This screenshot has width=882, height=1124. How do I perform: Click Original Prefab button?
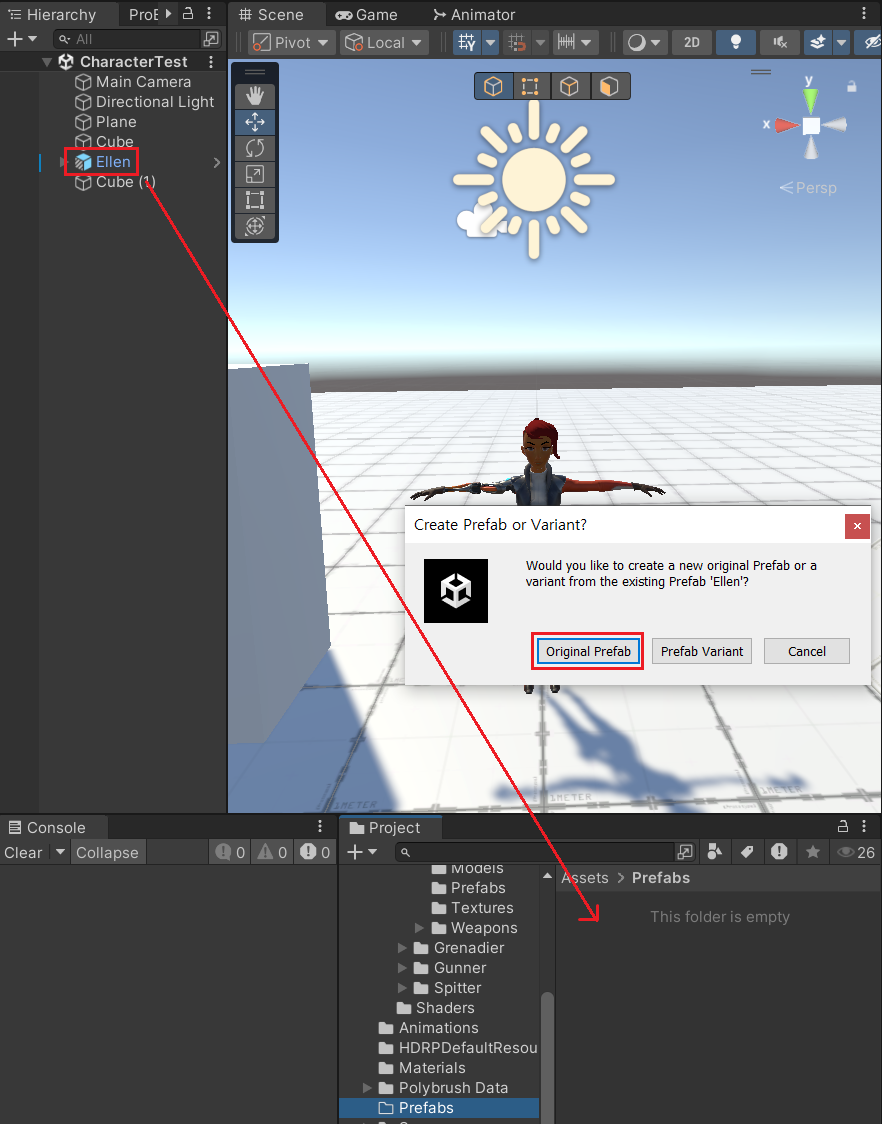588,652
